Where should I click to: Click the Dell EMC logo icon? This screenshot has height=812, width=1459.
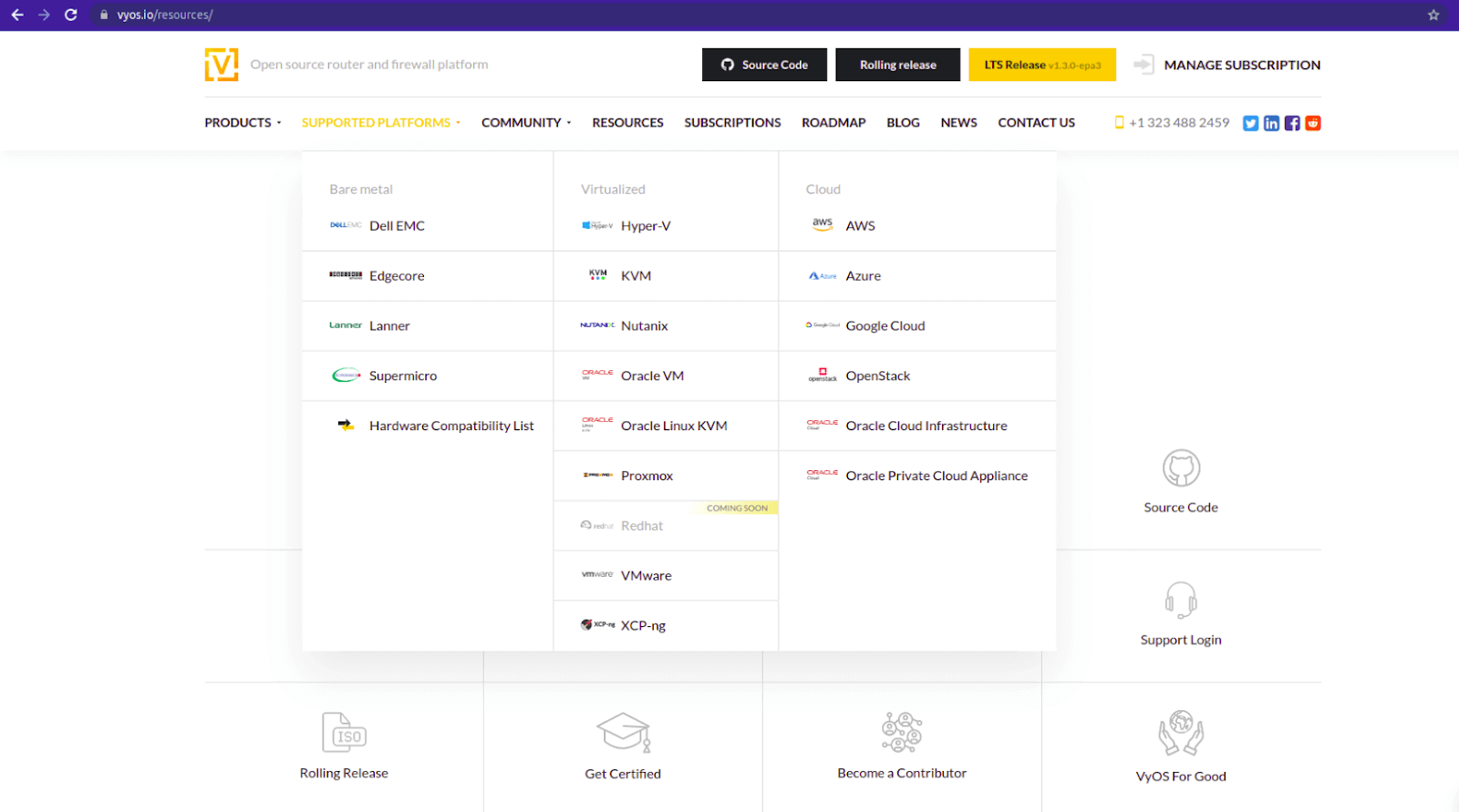[346, 225]
